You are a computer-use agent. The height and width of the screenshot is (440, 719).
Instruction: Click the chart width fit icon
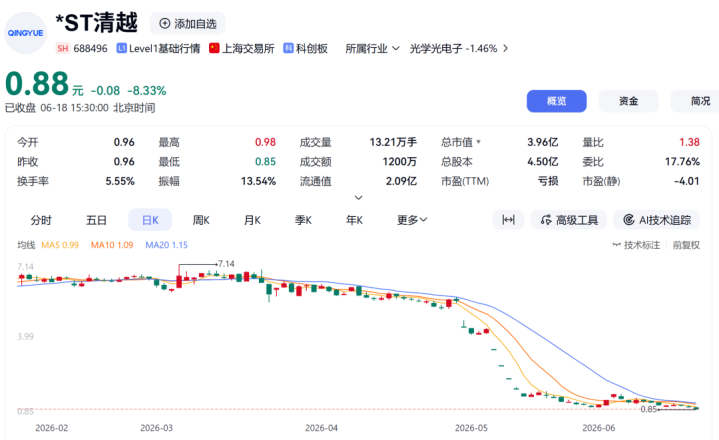[508, 220]
